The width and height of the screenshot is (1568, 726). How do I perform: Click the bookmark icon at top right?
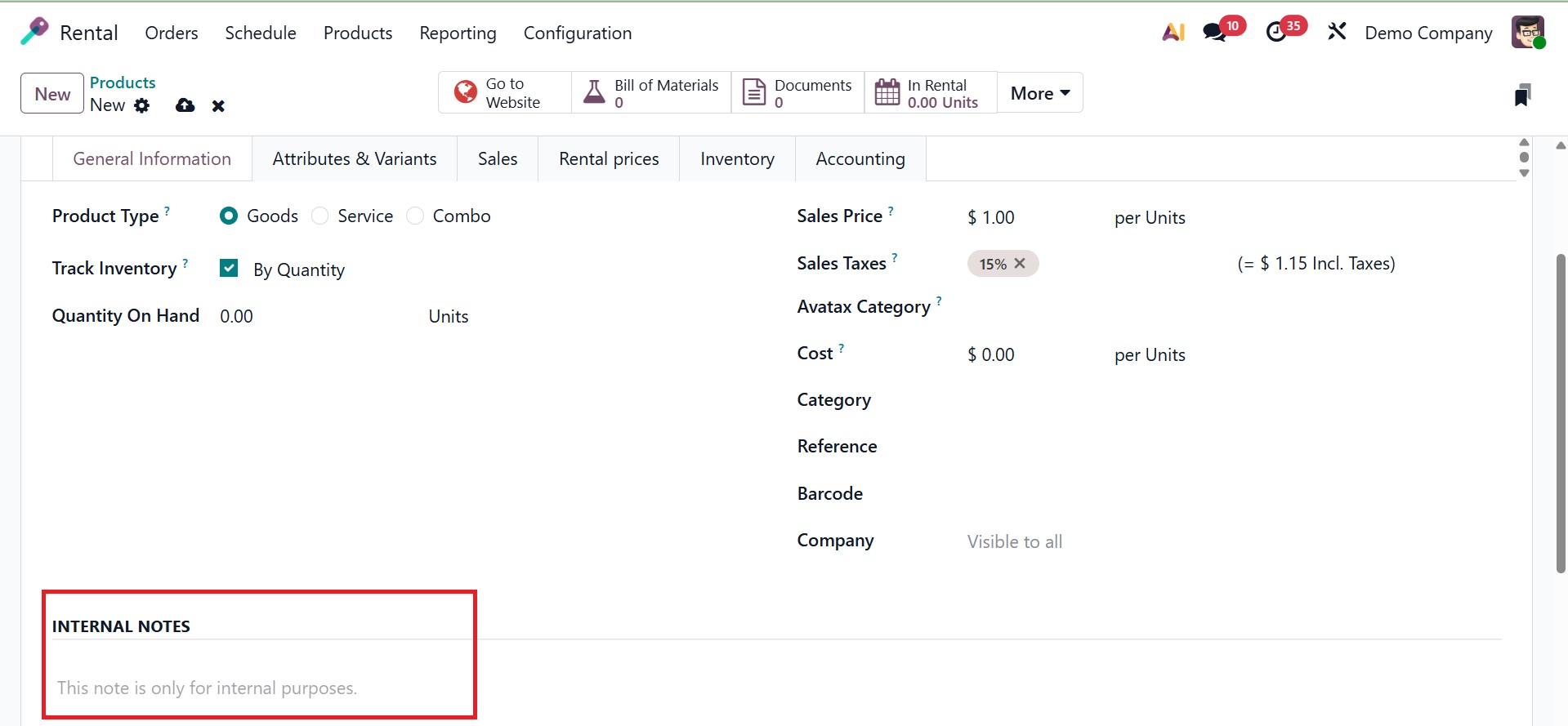tap(1521, 95)
